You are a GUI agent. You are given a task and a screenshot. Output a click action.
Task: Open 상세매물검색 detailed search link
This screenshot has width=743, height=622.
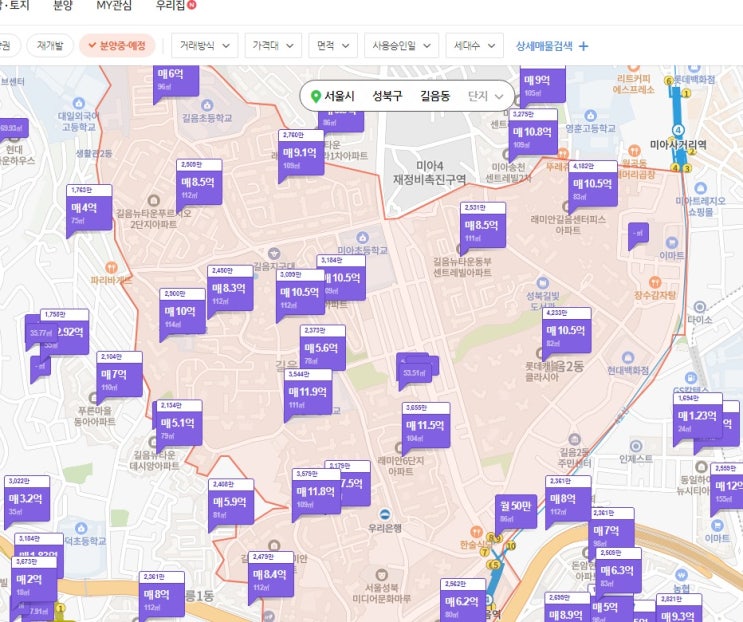[x=544, y=46]
